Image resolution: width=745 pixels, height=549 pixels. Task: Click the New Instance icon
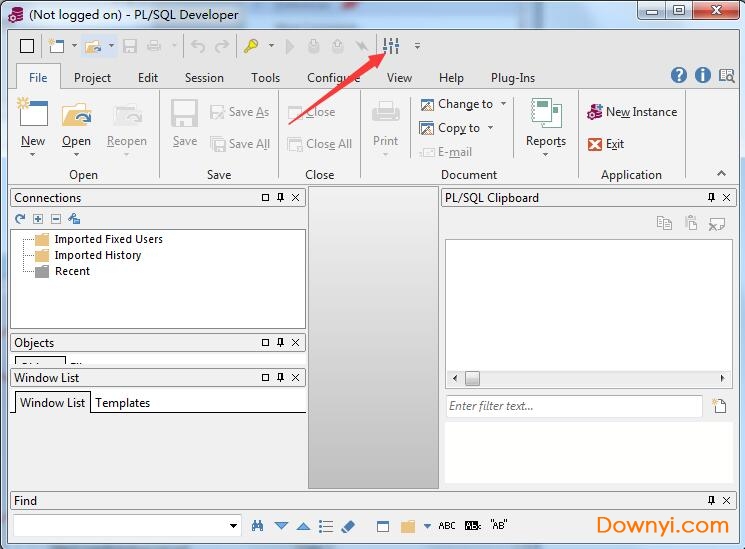pos(595,112)
